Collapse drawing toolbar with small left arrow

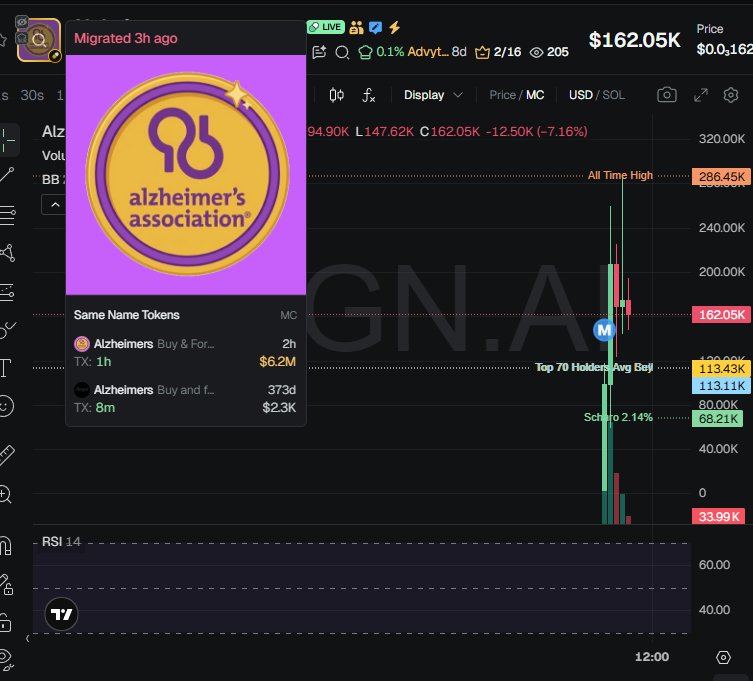[27, 639]
